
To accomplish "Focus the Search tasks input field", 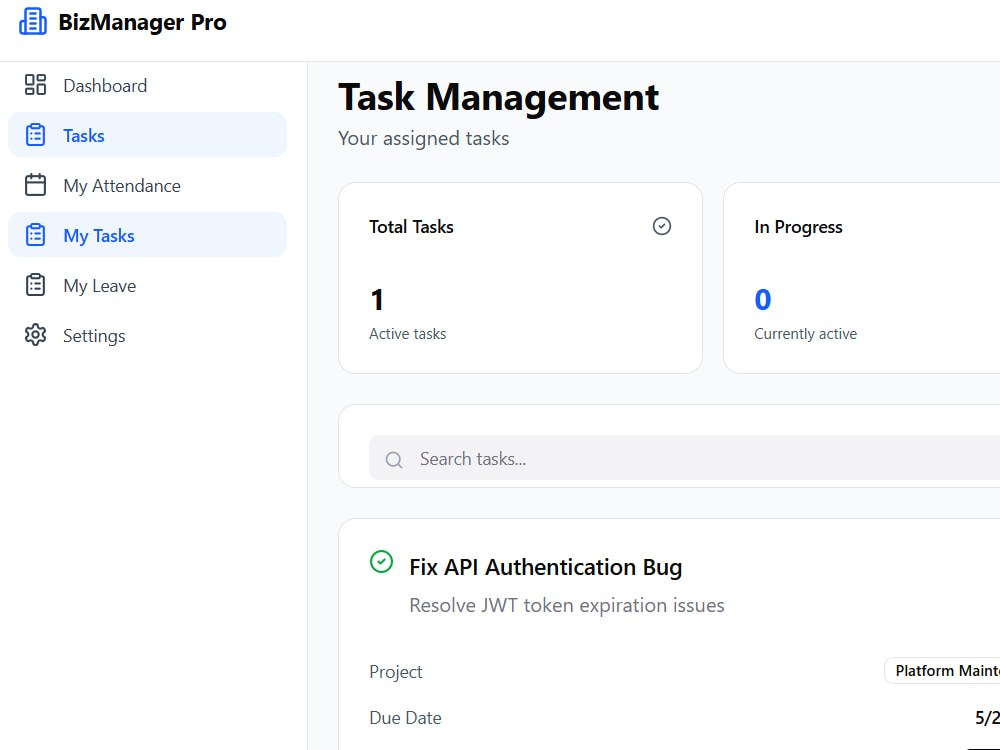I will [x=684, y=458].
